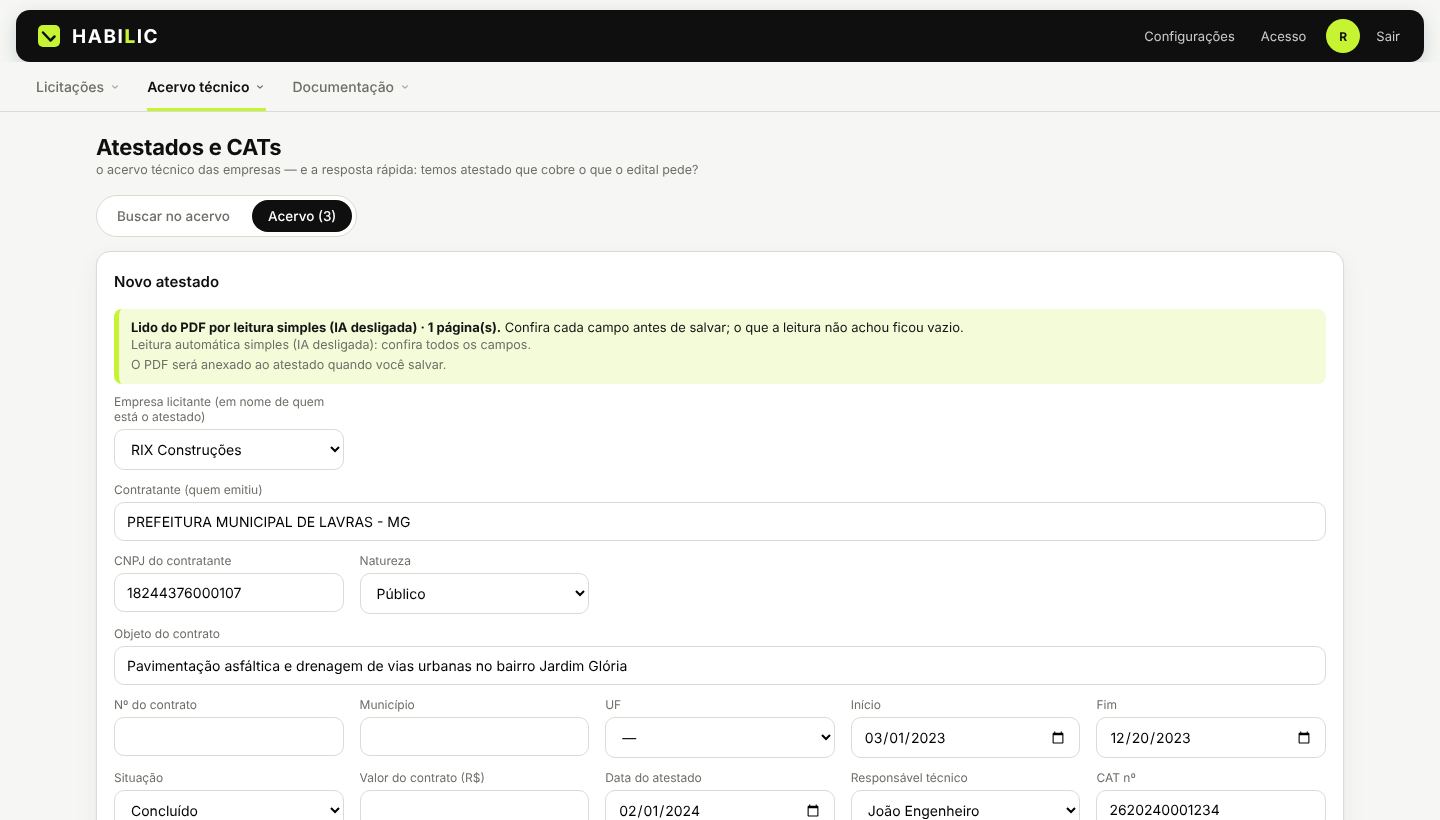
Task: Go to Acesso page
Action: coord(1283,36)
